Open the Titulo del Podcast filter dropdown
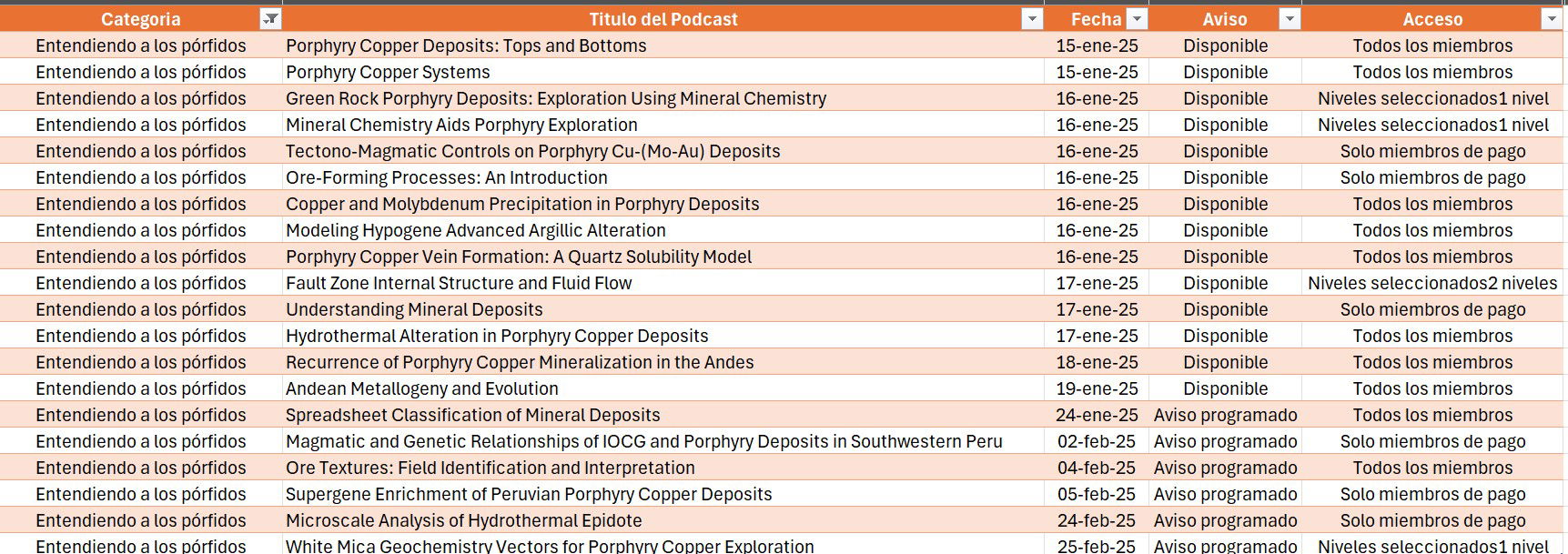 click(1031, 19)
